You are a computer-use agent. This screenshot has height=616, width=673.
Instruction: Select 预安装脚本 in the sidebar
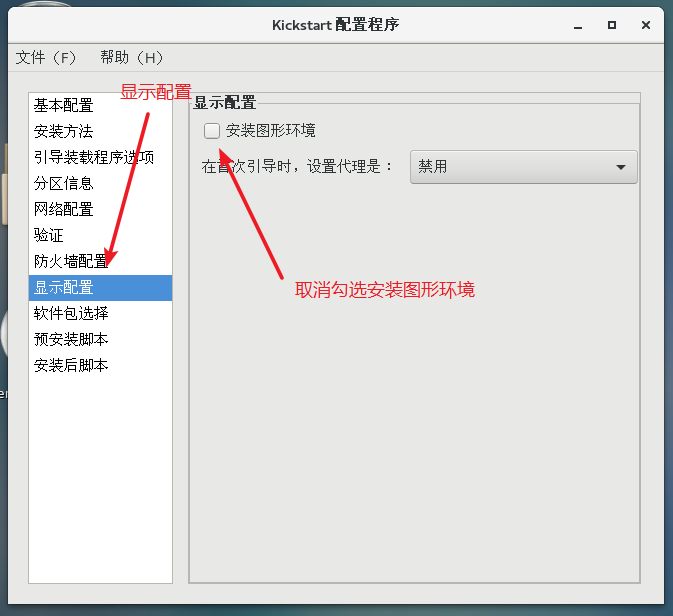coord(100,340)
